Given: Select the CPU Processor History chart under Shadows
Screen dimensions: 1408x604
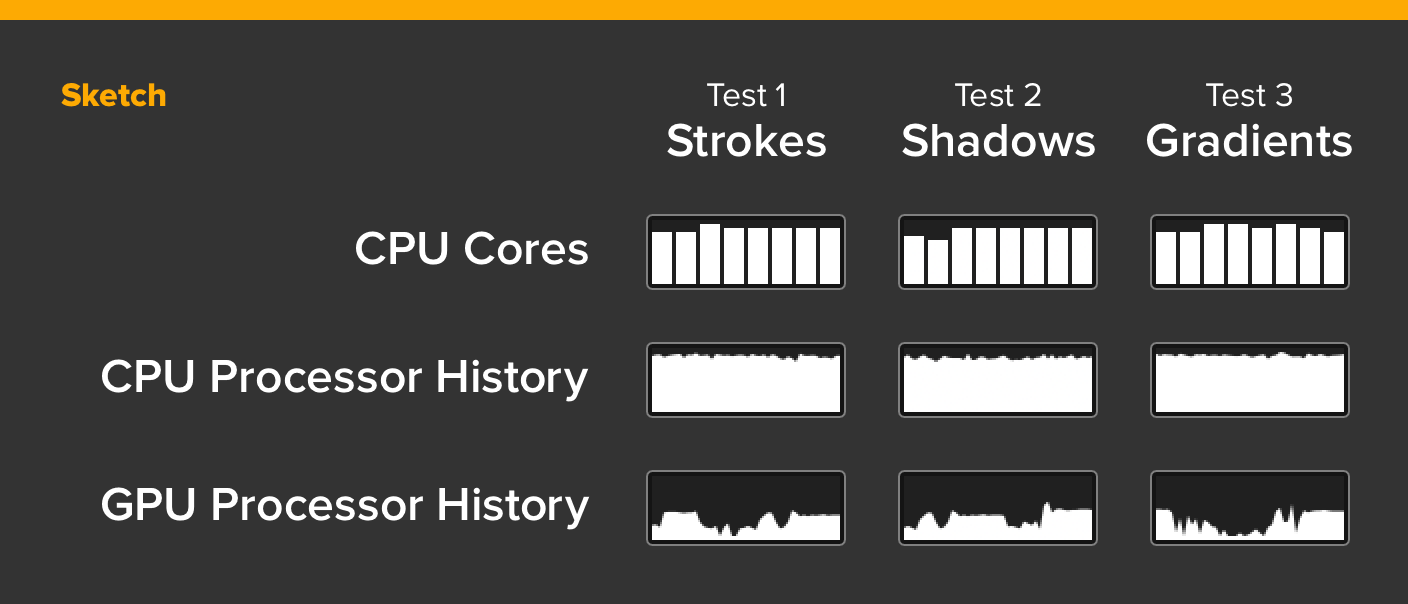Looking at the screenshot, I should [998, 380].
